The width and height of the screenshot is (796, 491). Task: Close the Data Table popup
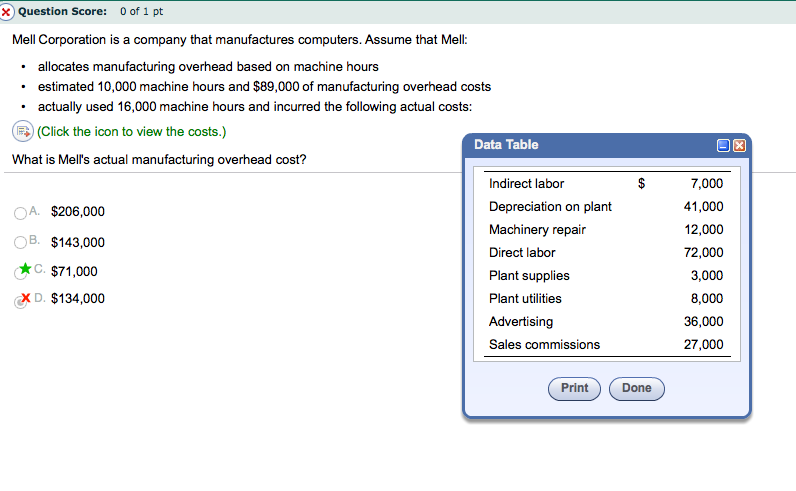pos(740,146)
